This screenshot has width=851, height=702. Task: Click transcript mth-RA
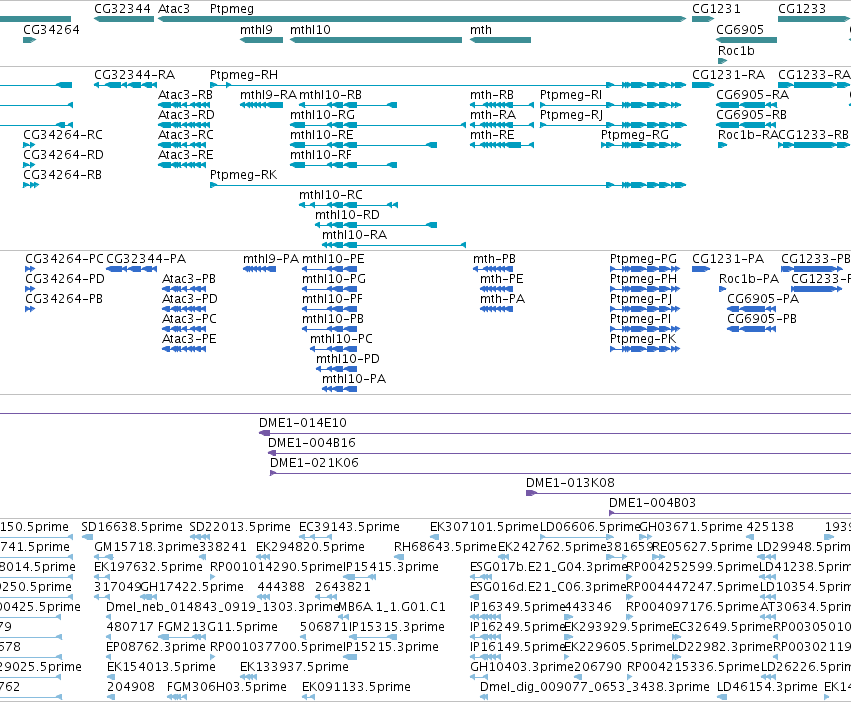[502, 125]
